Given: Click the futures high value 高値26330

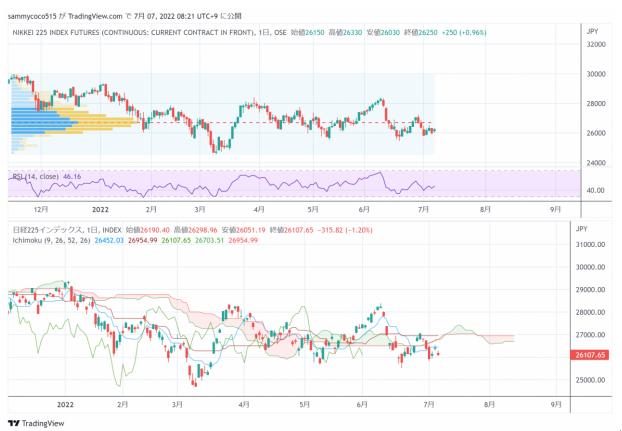Looking at the screenshot, I should (345, 33).
